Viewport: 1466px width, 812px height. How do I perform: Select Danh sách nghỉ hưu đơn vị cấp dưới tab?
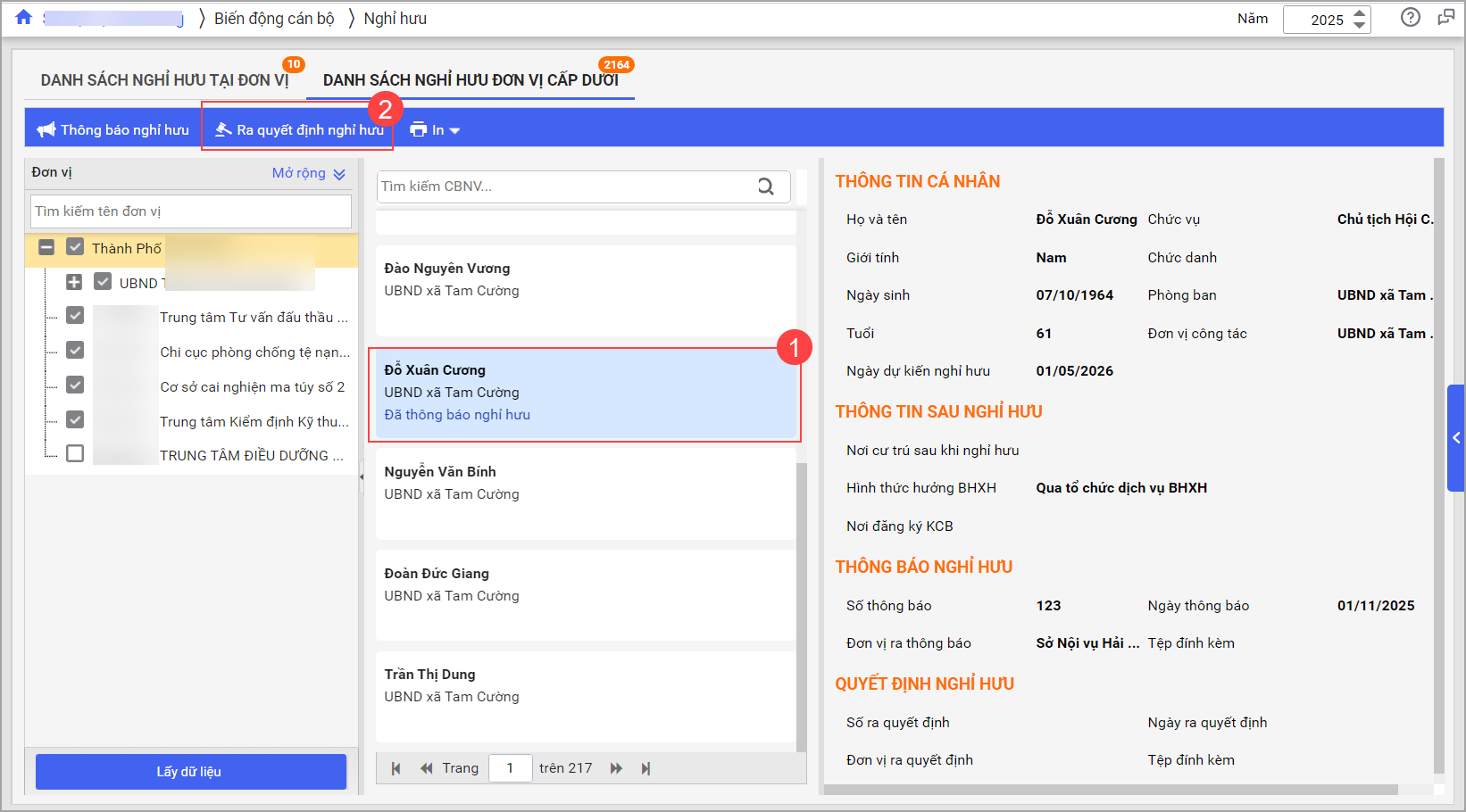tap(470, 80)
